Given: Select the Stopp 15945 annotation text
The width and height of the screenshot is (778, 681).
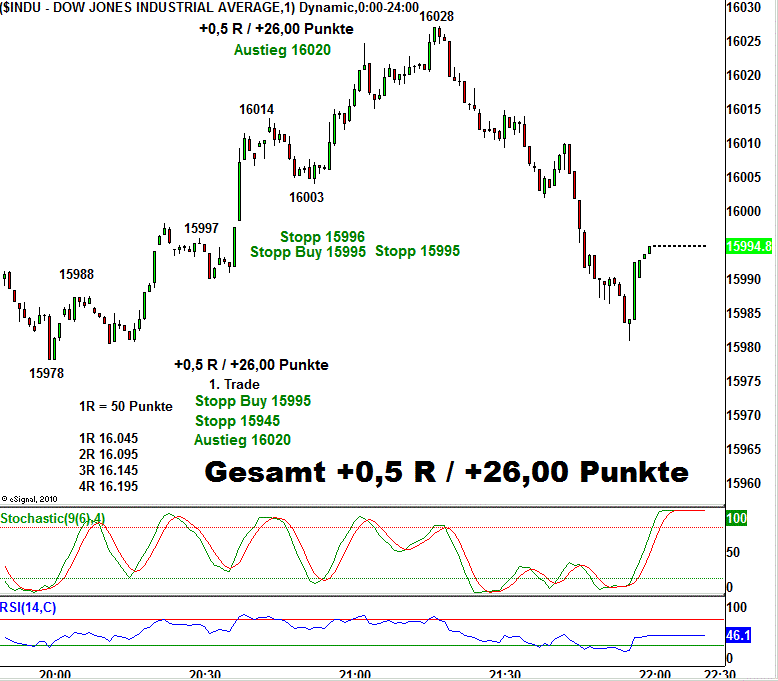Looking at the screenshot, I should 237,421.
